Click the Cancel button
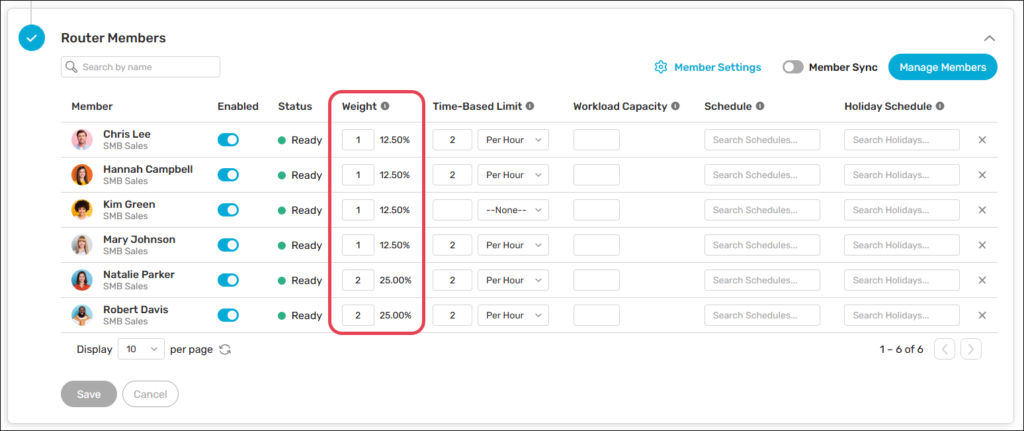This screenshot has width=1024, height=431. pyautogui.click(x=150, y=394)
